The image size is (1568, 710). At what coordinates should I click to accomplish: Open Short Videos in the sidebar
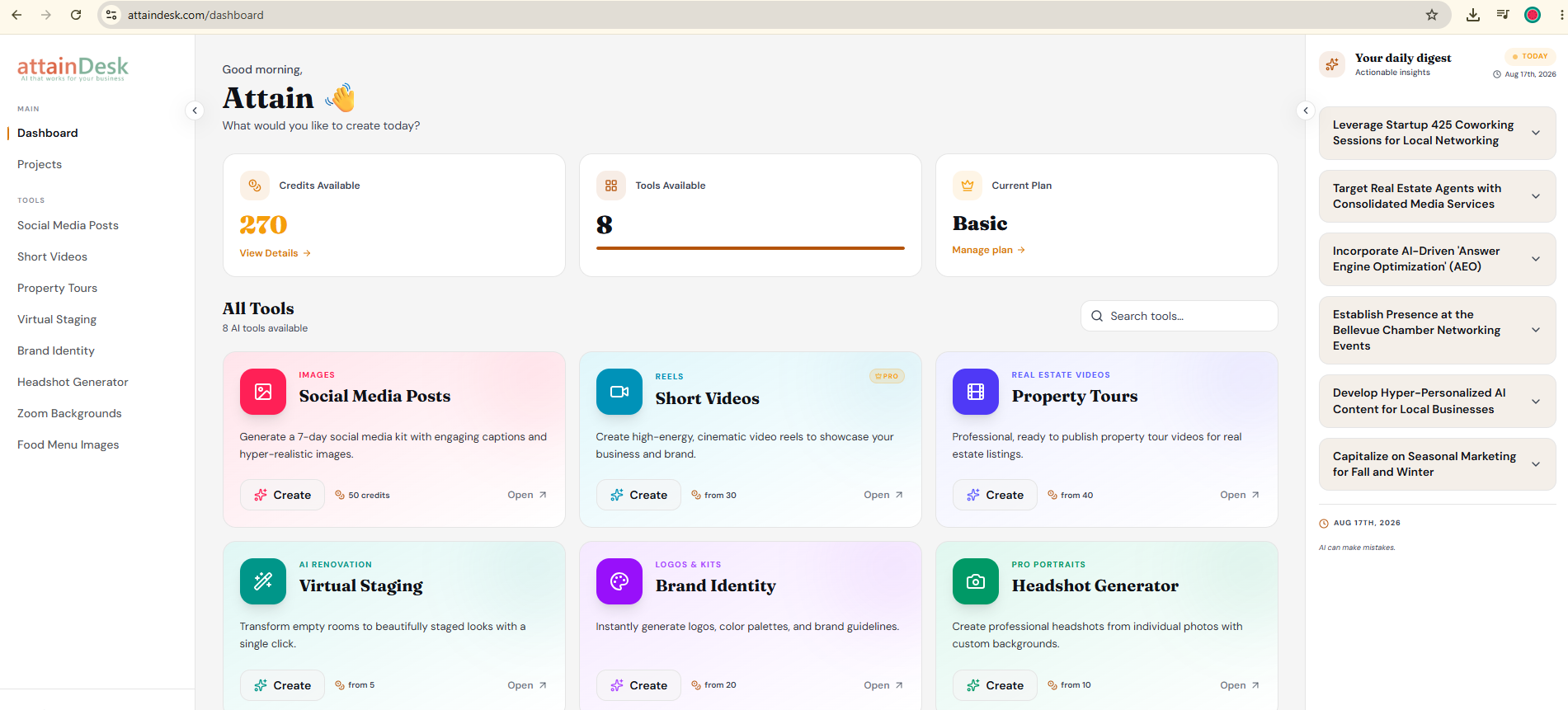[x=52, y=256]
